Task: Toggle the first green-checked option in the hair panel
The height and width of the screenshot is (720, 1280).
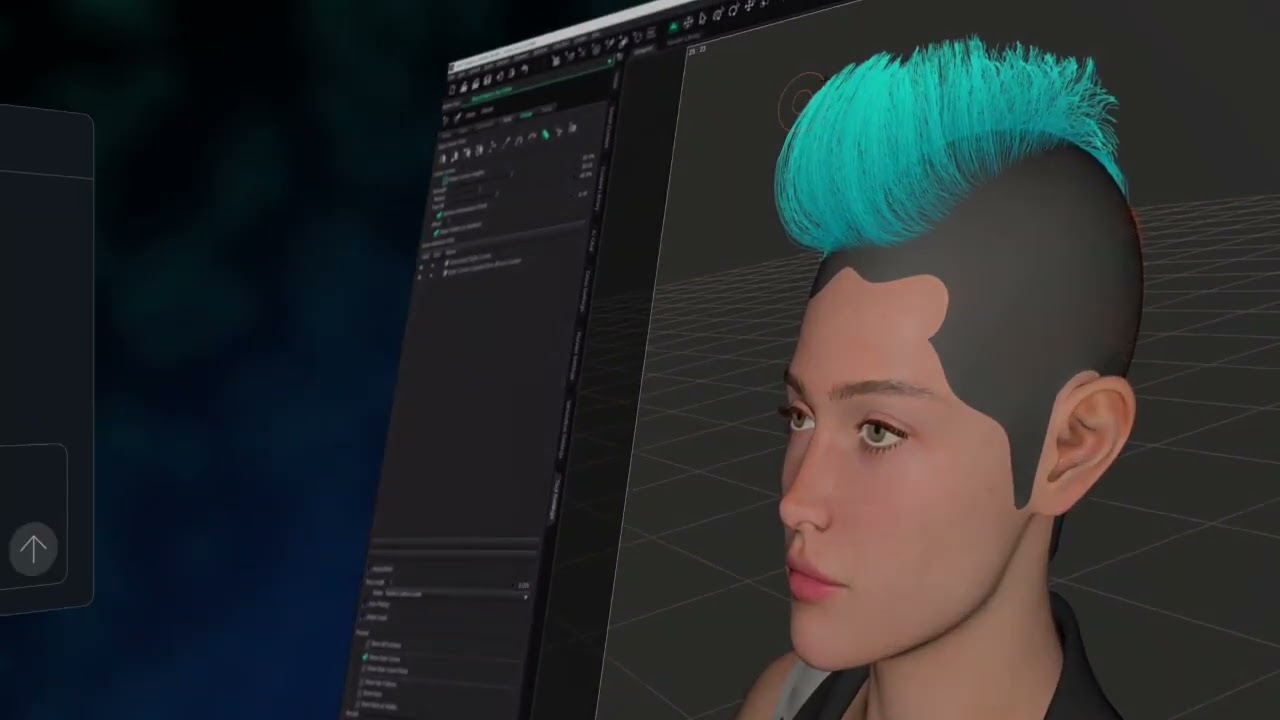Action: click(x=439, y=215)
